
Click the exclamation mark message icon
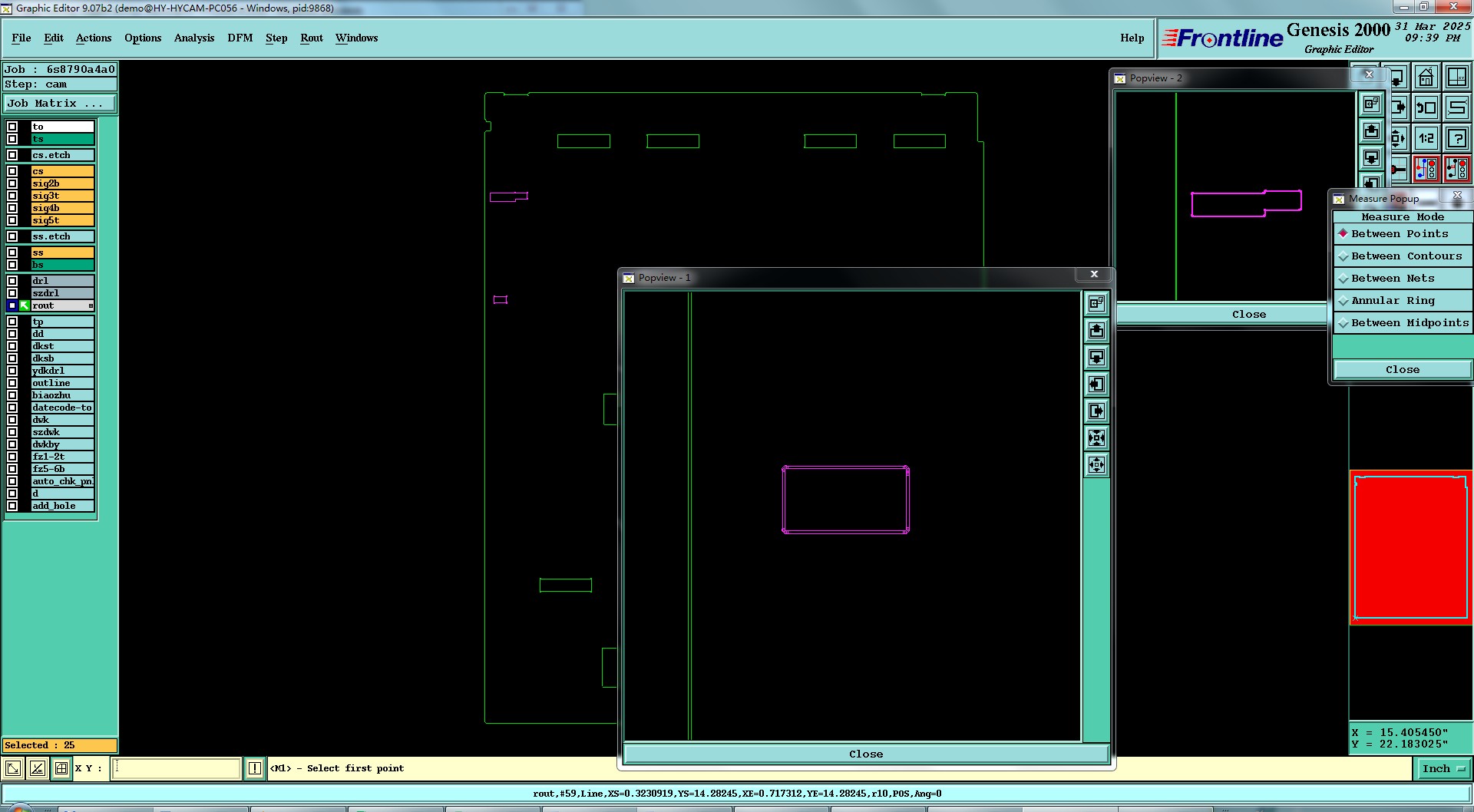click(254, 767)
